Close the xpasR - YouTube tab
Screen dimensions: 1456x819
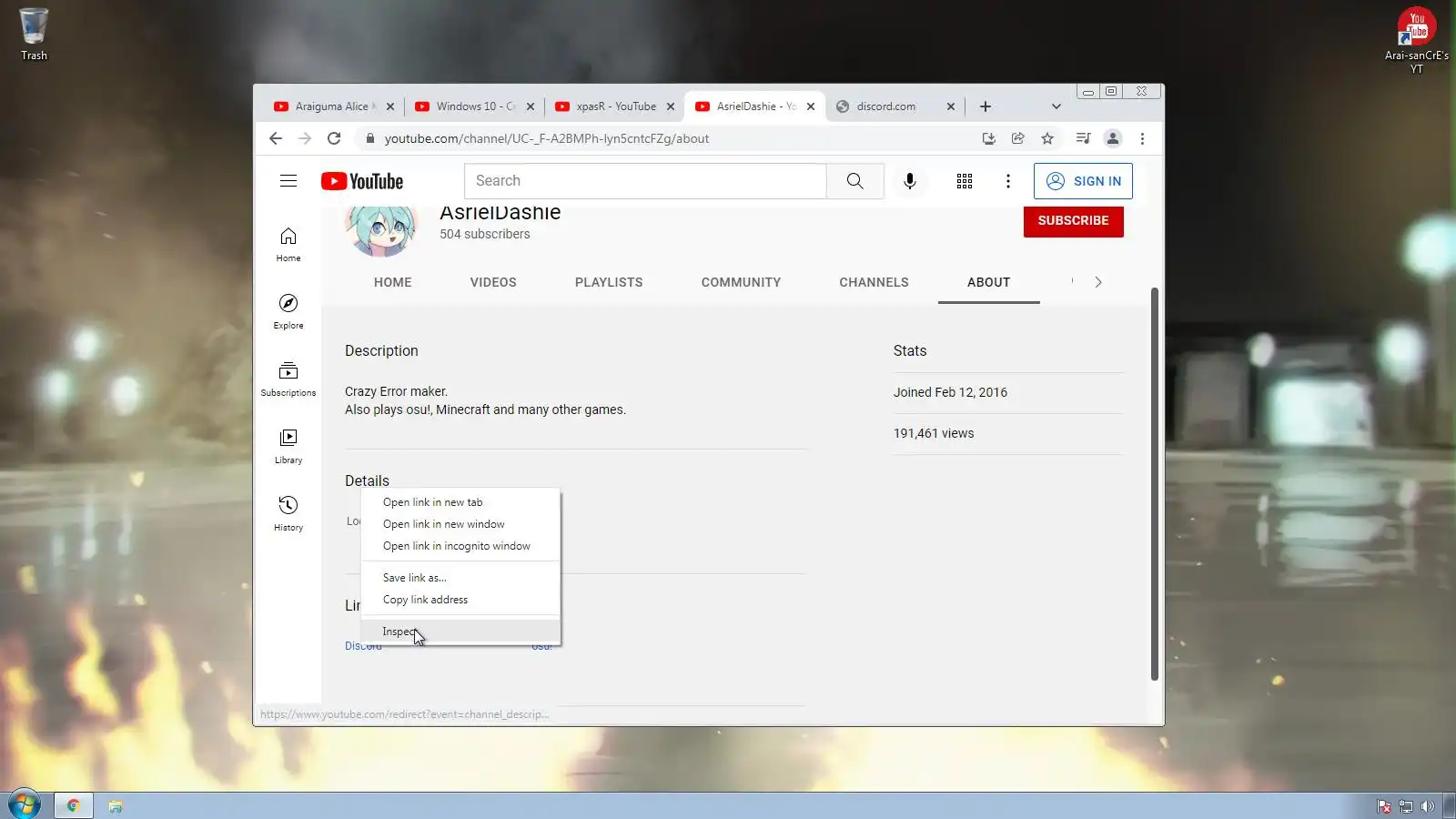[671, 106]
